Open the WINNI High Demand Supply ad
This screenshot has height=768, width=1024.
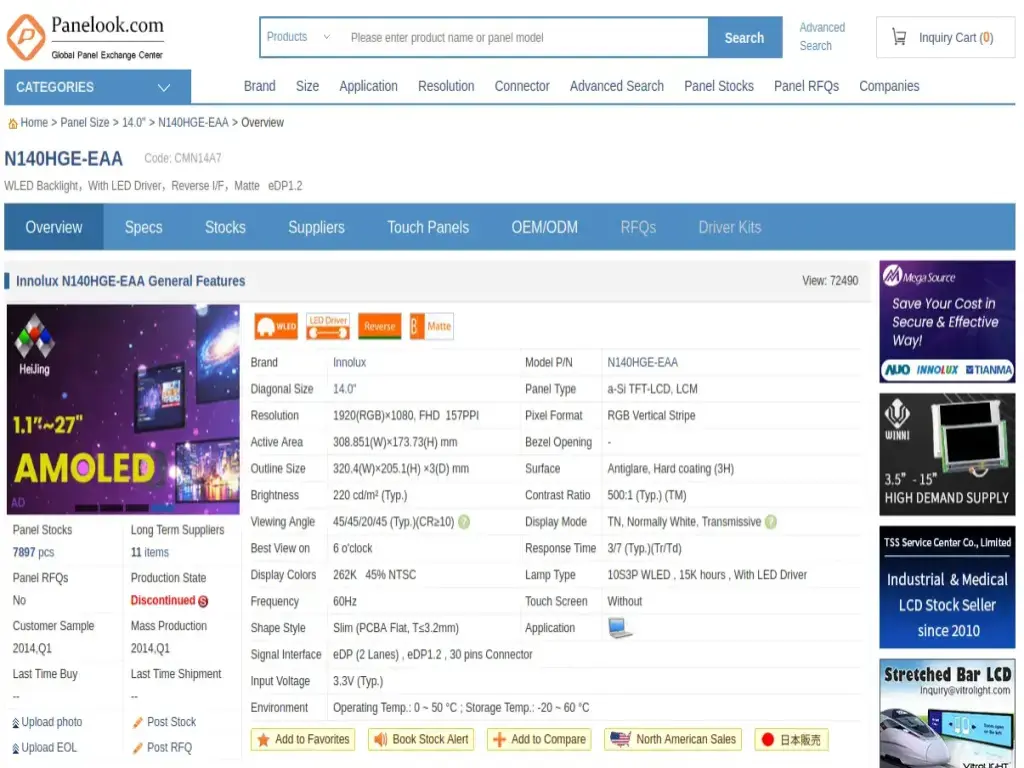pos(947,455)
